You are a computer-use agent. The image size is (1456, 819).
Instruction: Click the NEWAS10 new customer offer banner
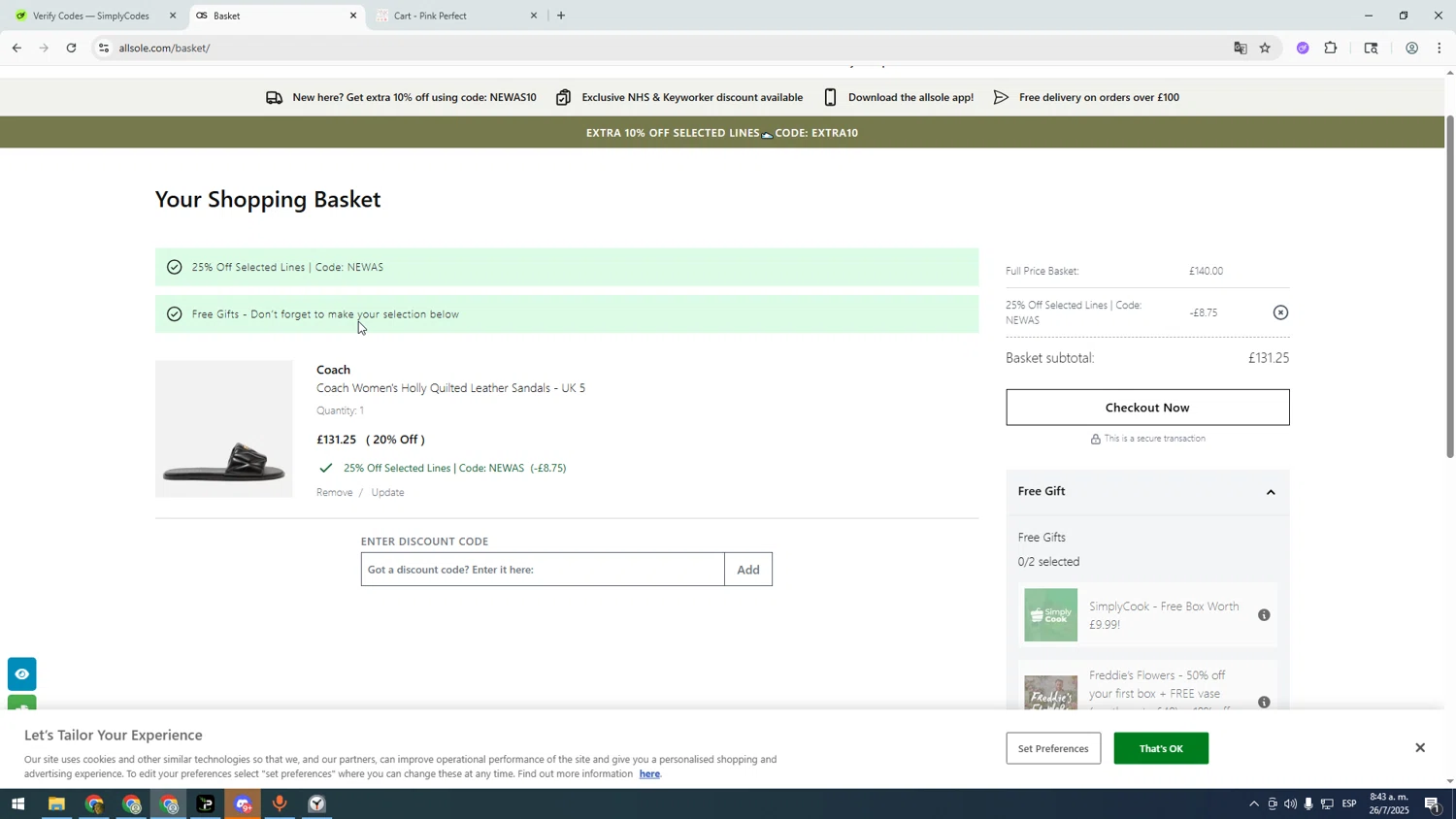[402, 97]
